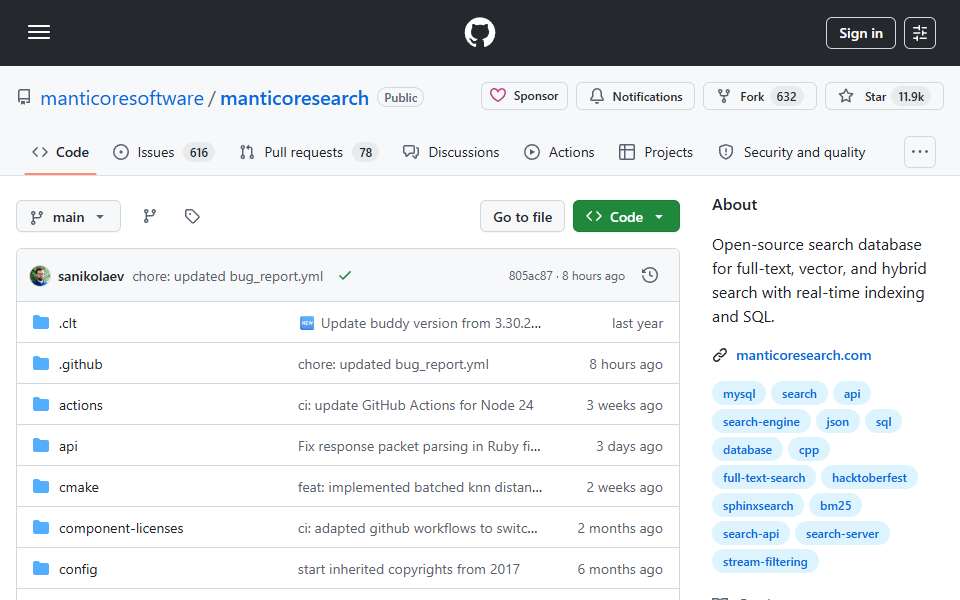
Task: Select the hacktoberfest topic tag
Action: (869, 478)
